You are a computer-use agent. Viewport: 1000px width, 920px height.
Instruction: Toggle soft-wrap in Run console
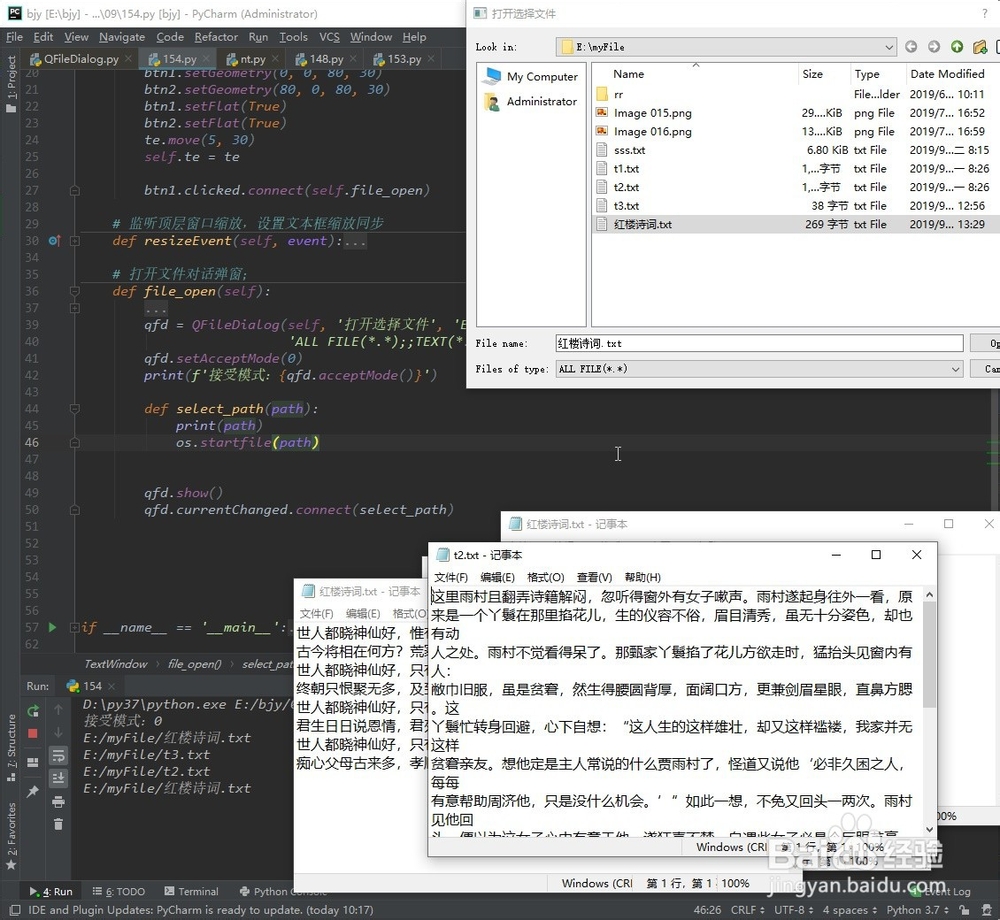point(58,756)
